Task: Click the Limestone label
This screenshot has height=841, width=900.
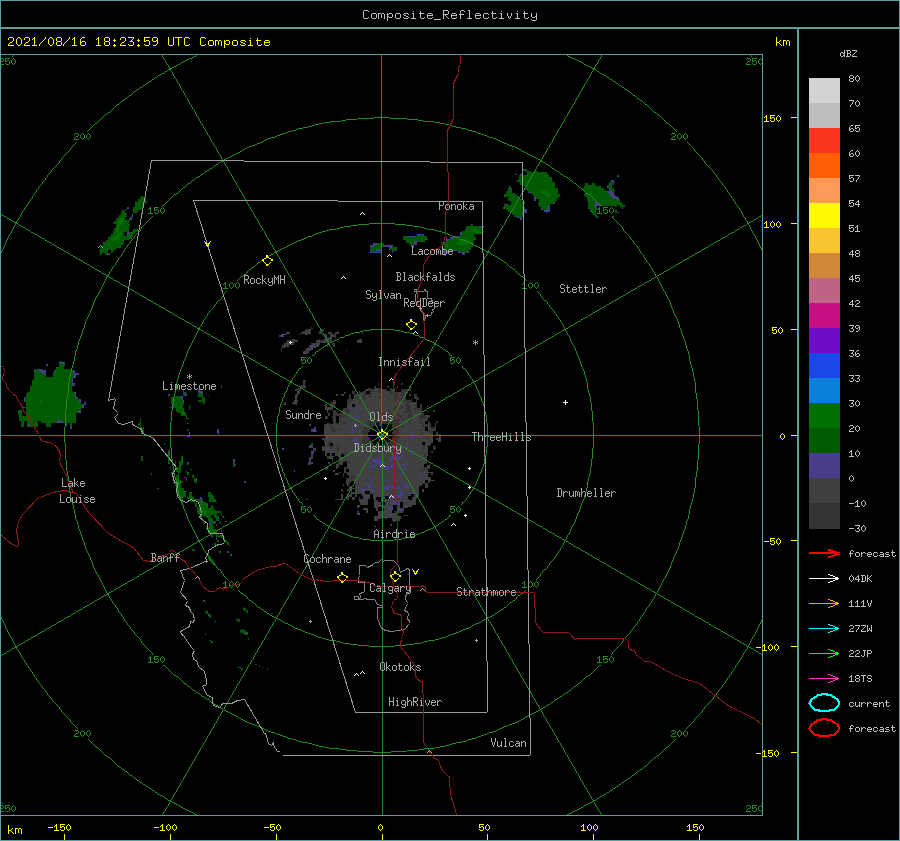Action: point(189,386)
